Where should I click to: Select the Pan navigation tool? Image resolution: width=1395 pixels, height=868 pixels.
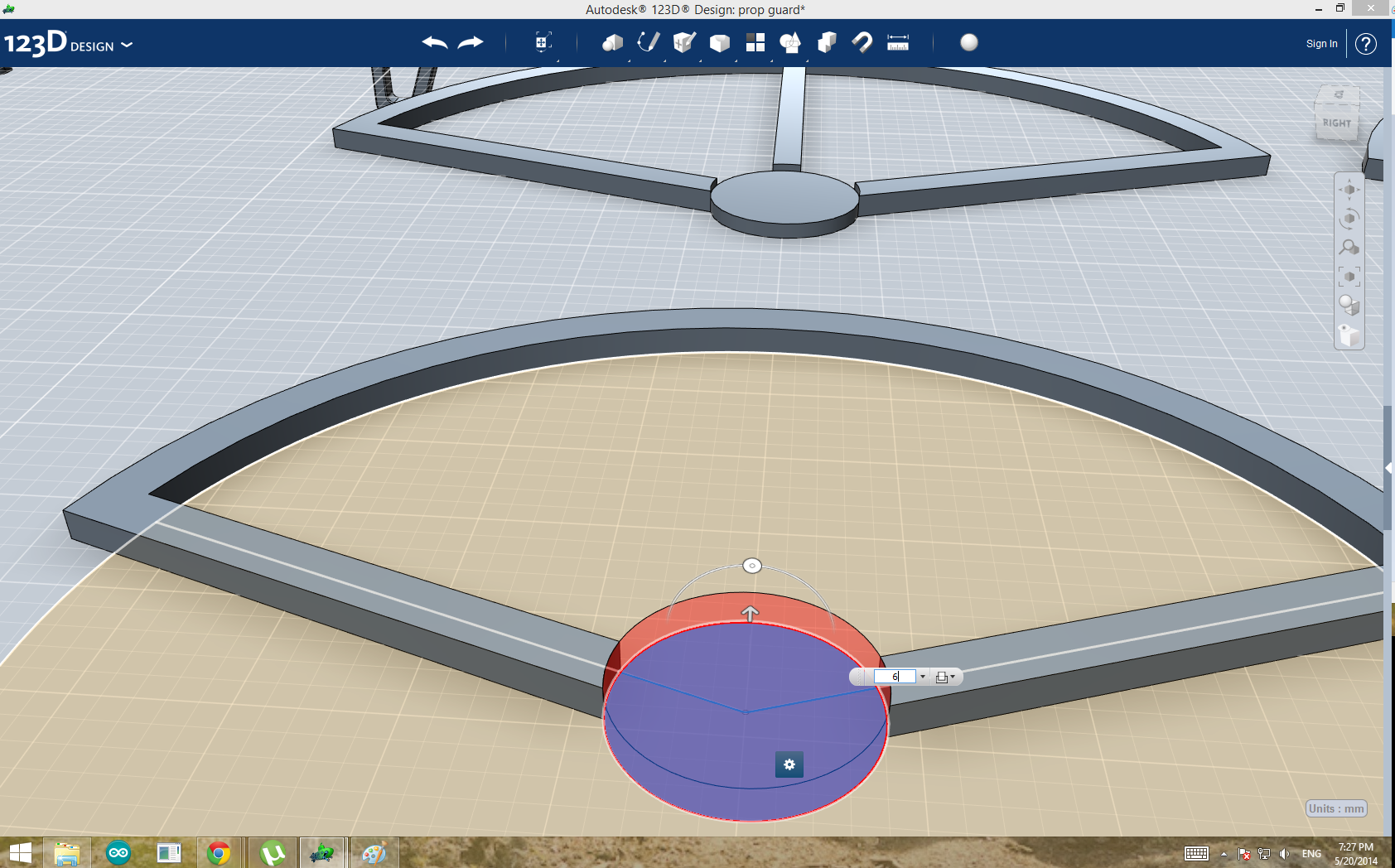tap(1349, 190)
